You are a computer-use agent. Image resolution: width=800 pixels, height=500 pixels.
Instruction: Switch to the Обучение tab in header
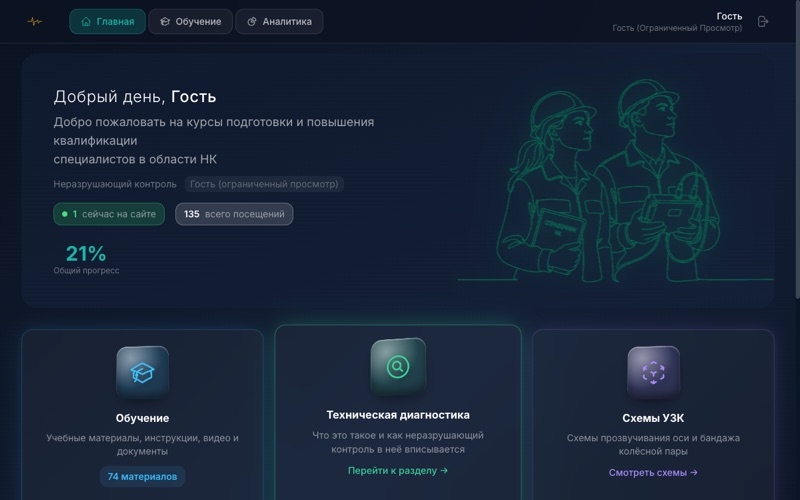[190, 21]
